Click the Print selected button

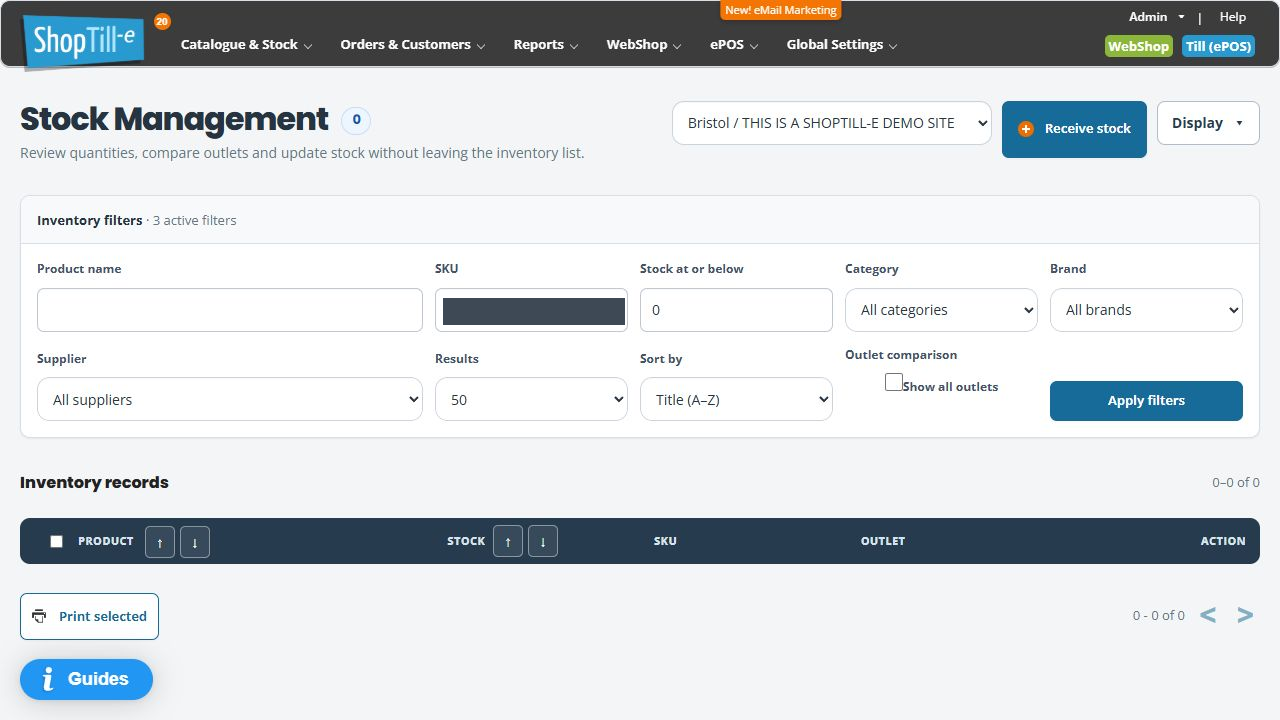tap(89, 617)
